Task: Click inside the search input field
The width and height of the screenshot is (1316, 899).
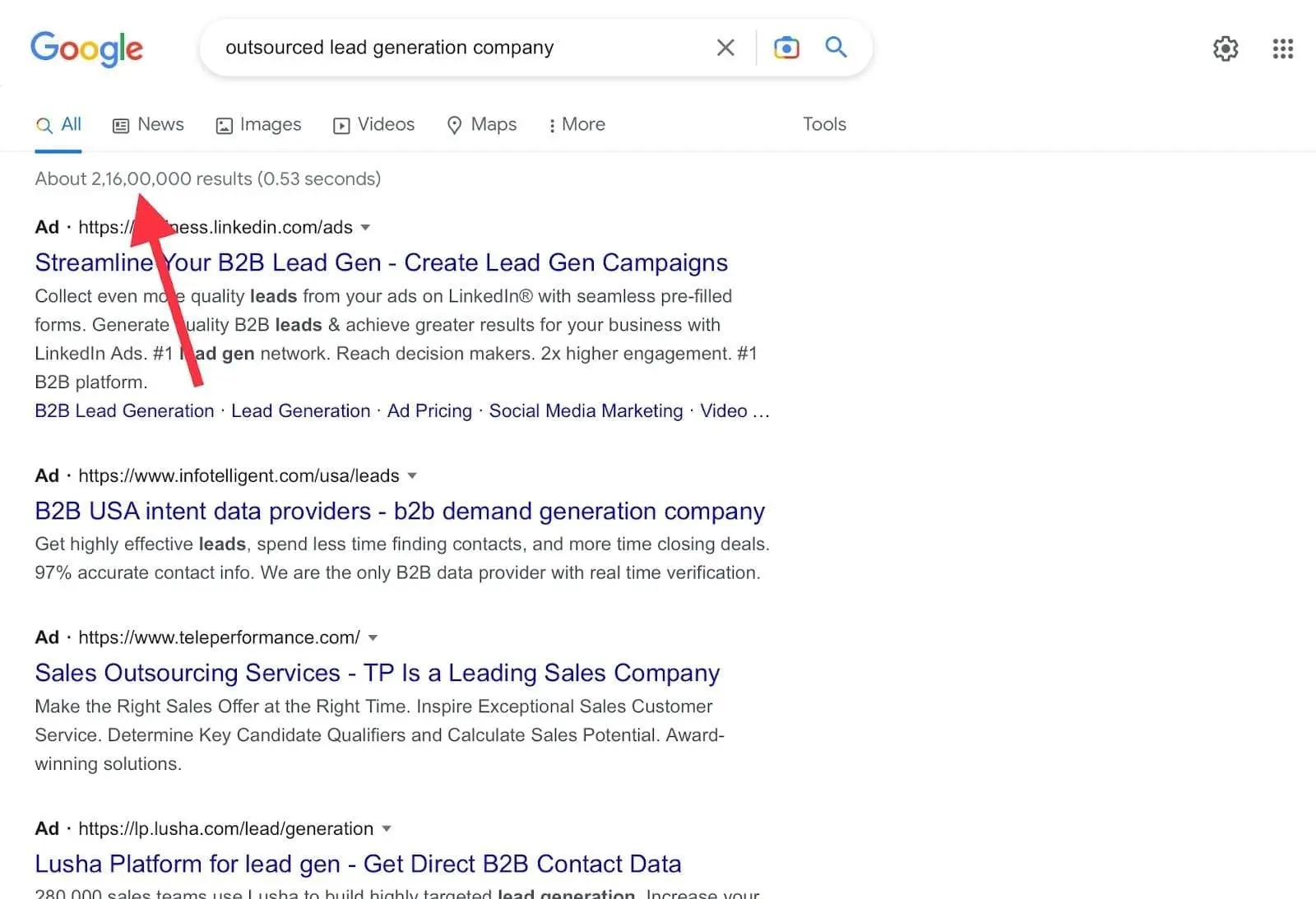Action: pos(452,48)
